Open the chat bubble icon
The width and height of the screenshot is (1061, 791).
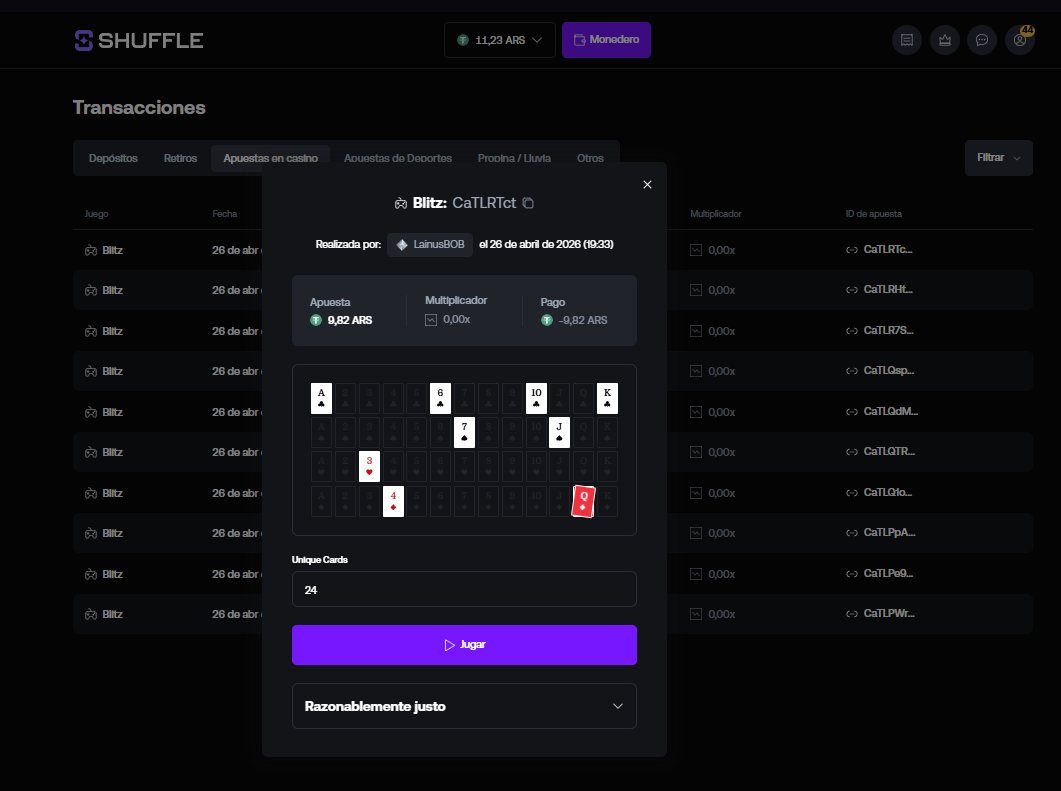tap(982, 40)
